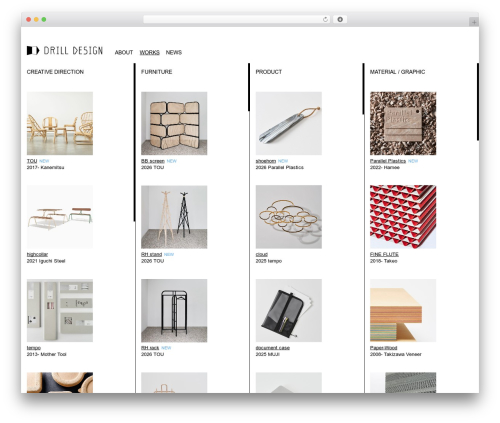Follow the highcollar link
500x423 pixels.
point(37,254)
